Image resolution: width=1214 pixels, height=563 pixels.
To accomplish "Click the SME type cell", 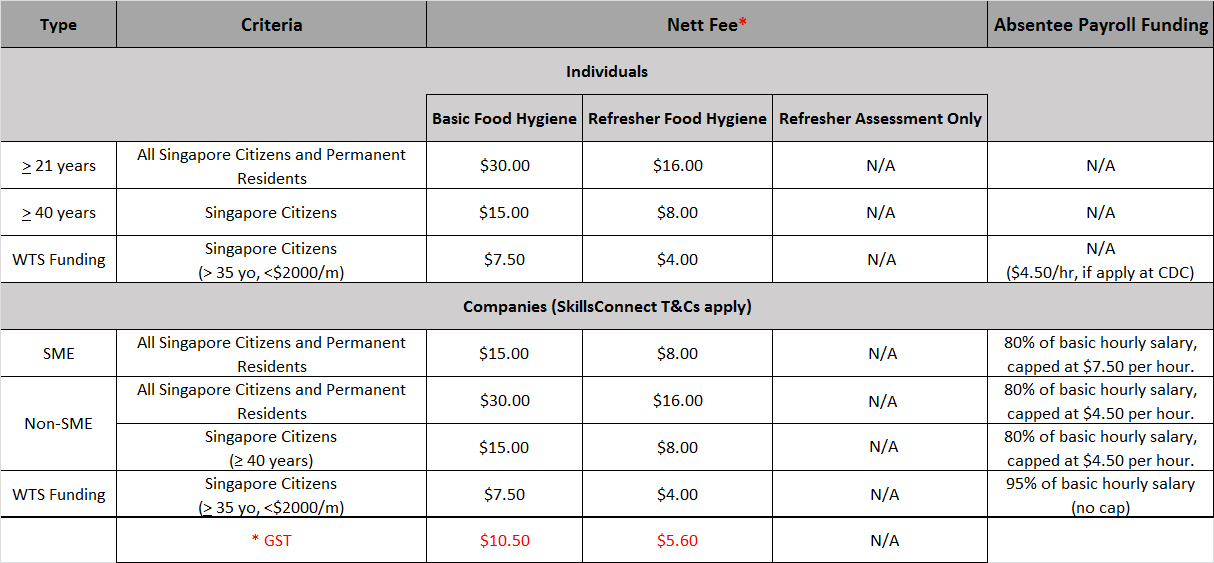I will click(58, 353).
